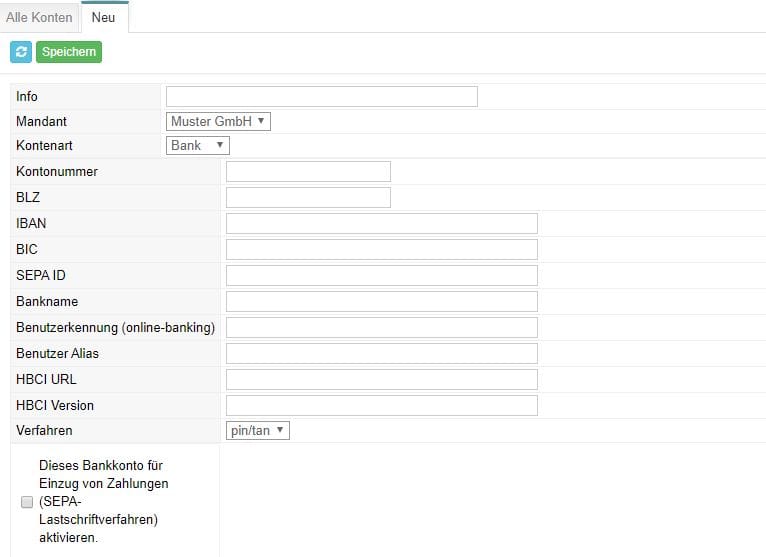The width and height of the screenshot is (766, 557).
Task: Switch to the Alle Konten tab
Action: pyautogui.click(x=39, y=18)
